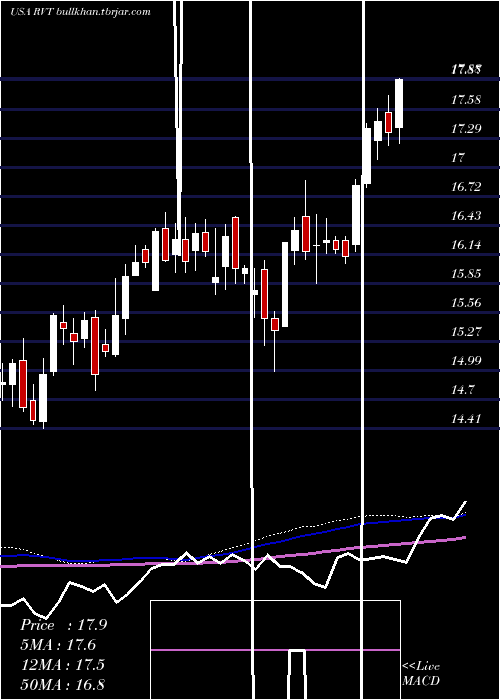Click the 17.58 price axis label

[466, 100]
